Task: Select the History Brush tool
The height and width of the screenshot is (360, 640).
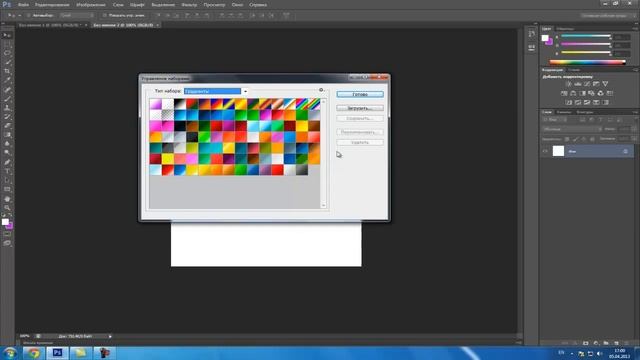Action: (x=7, y=117)
